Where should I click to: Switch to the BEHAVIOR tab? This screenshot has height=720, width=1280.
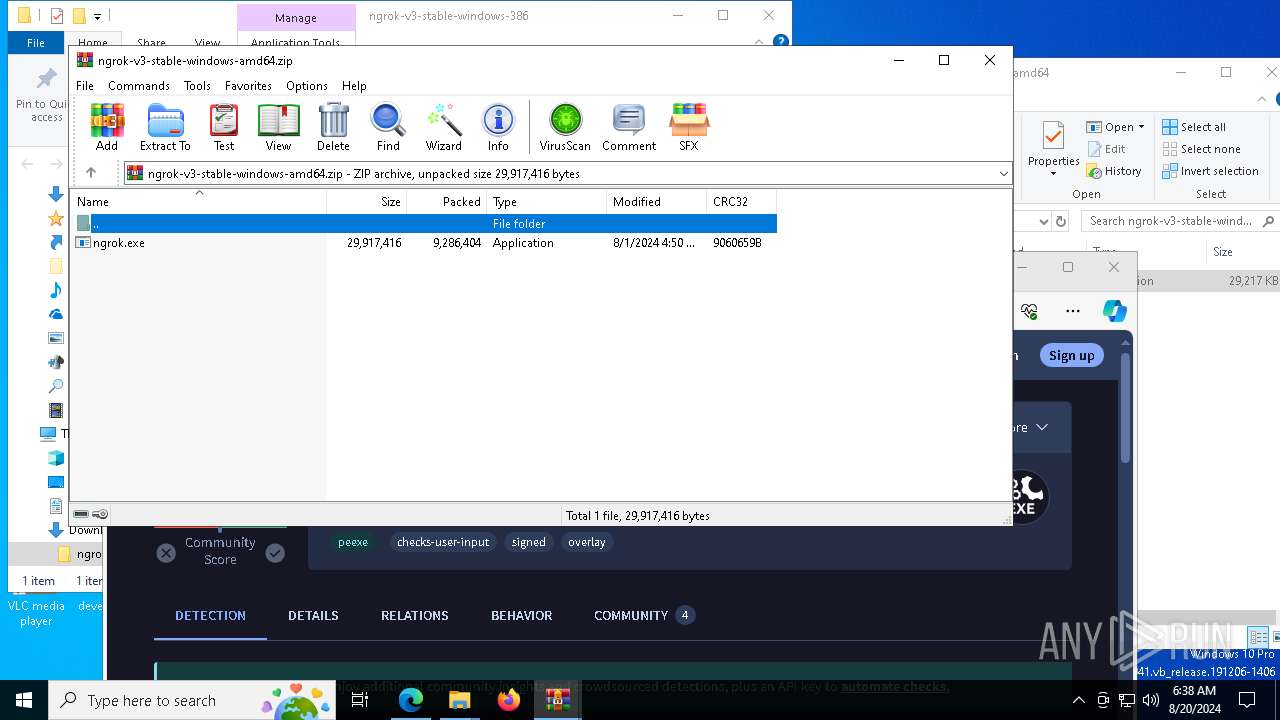521,615
